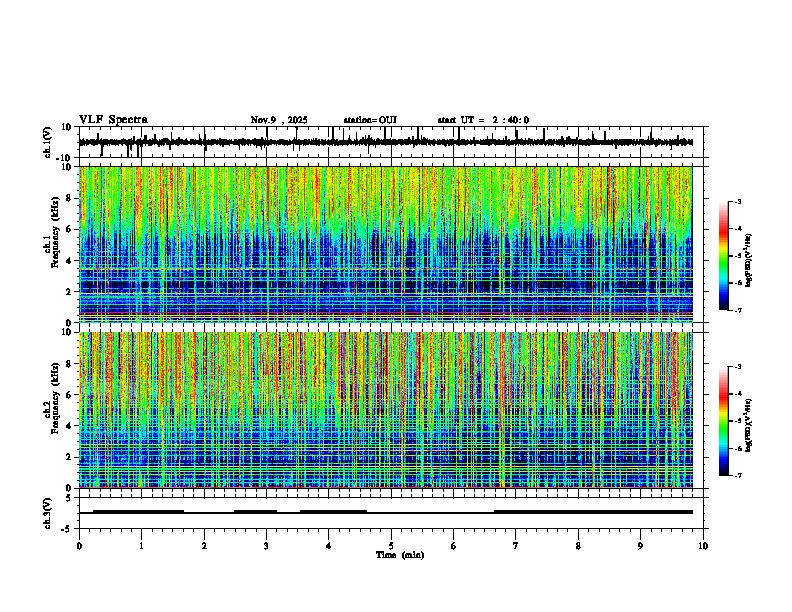Screen dimensions: 792x612
Task: Click time axis tick label "8"
Action: point(578,546)
